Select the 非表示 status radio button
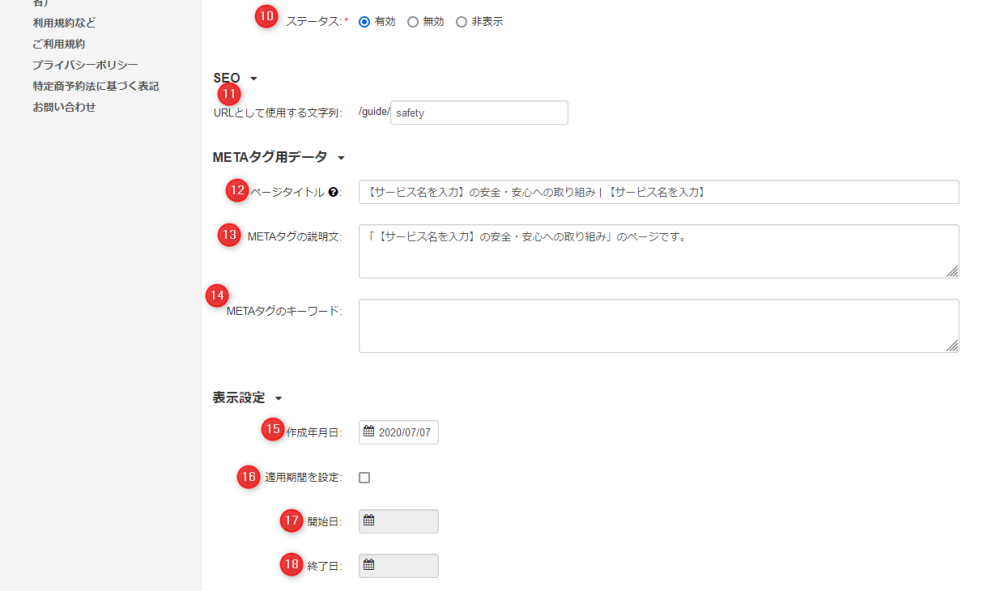The image size is (1000, 591). pos(461,21)
